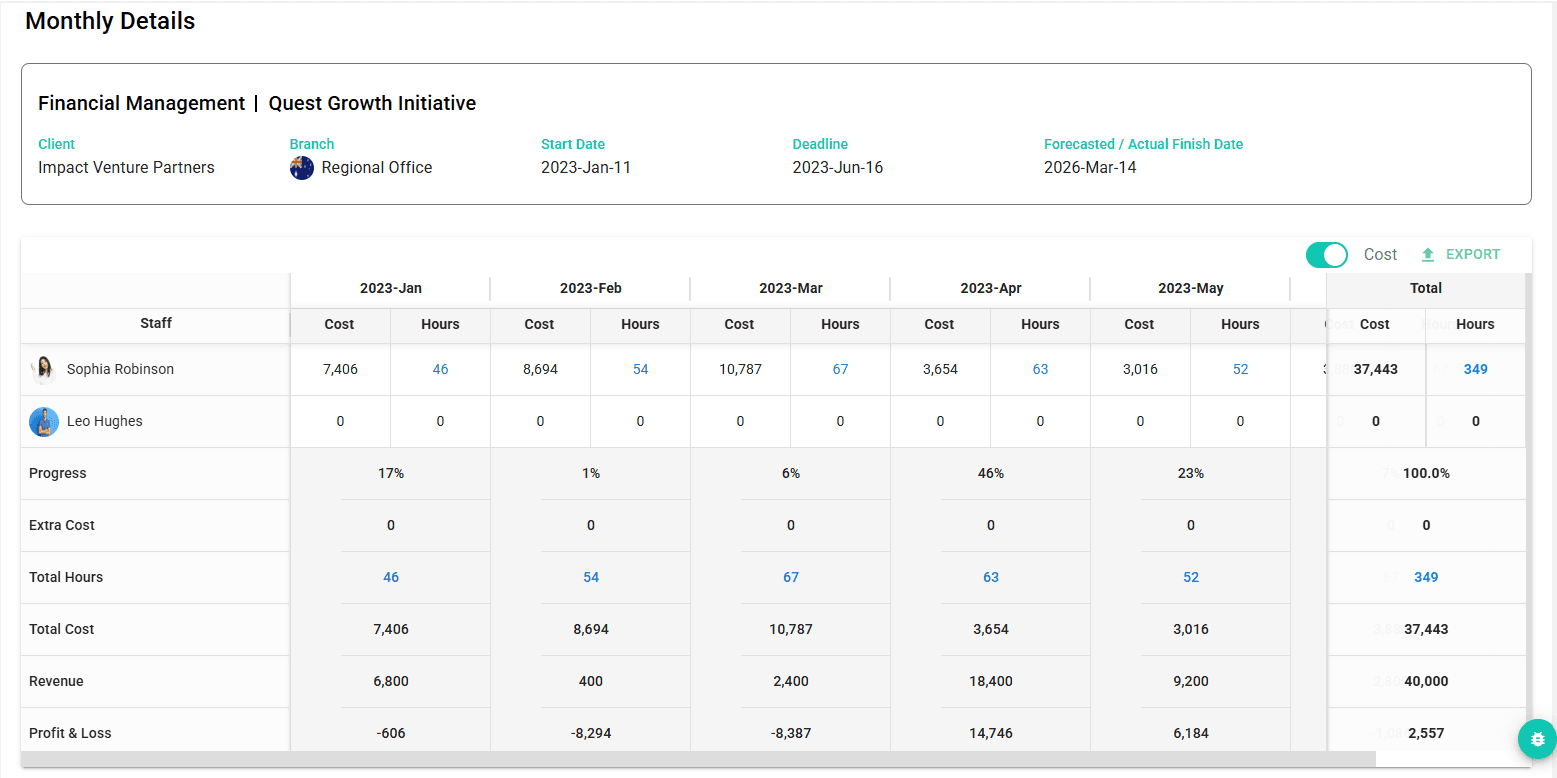The image size is (1557, 778).
Task: Open the 63 Total Hours link under 2023-Apr
Action: coord(990,577)
